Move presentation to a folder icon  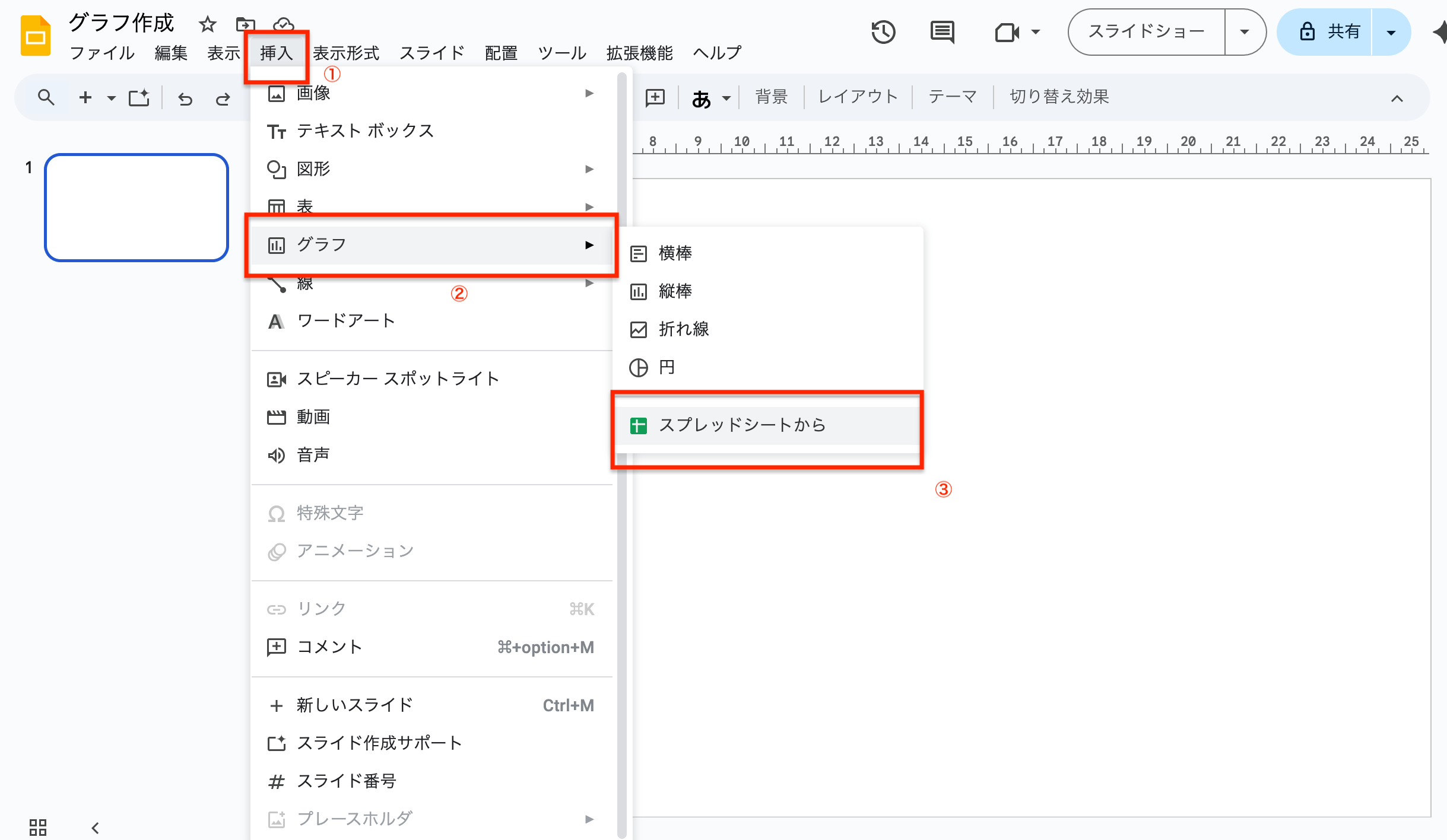245,24
